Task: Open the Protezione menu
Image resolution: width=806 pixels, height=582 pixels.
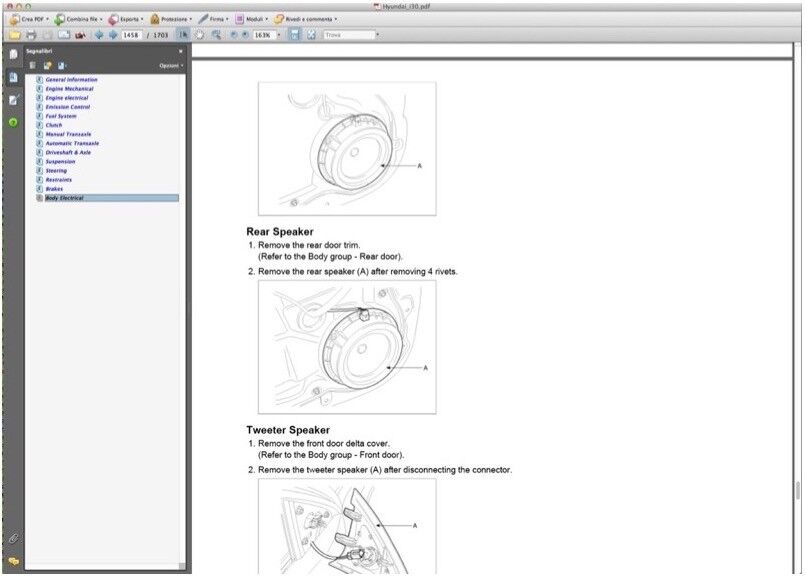Action: pyautogui.click(x=171, y=19)
